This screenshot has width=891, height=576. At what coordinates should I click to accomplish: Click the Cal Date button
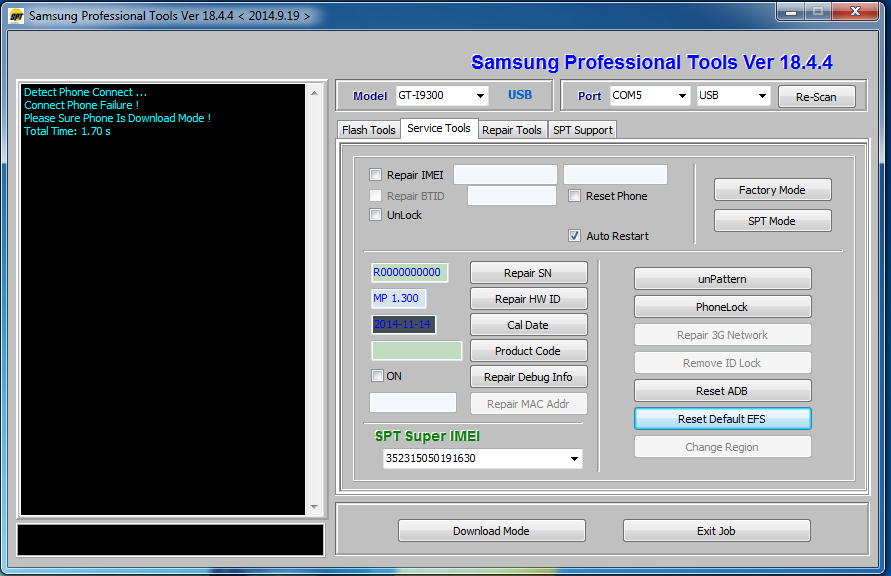[x=528, y=325]
